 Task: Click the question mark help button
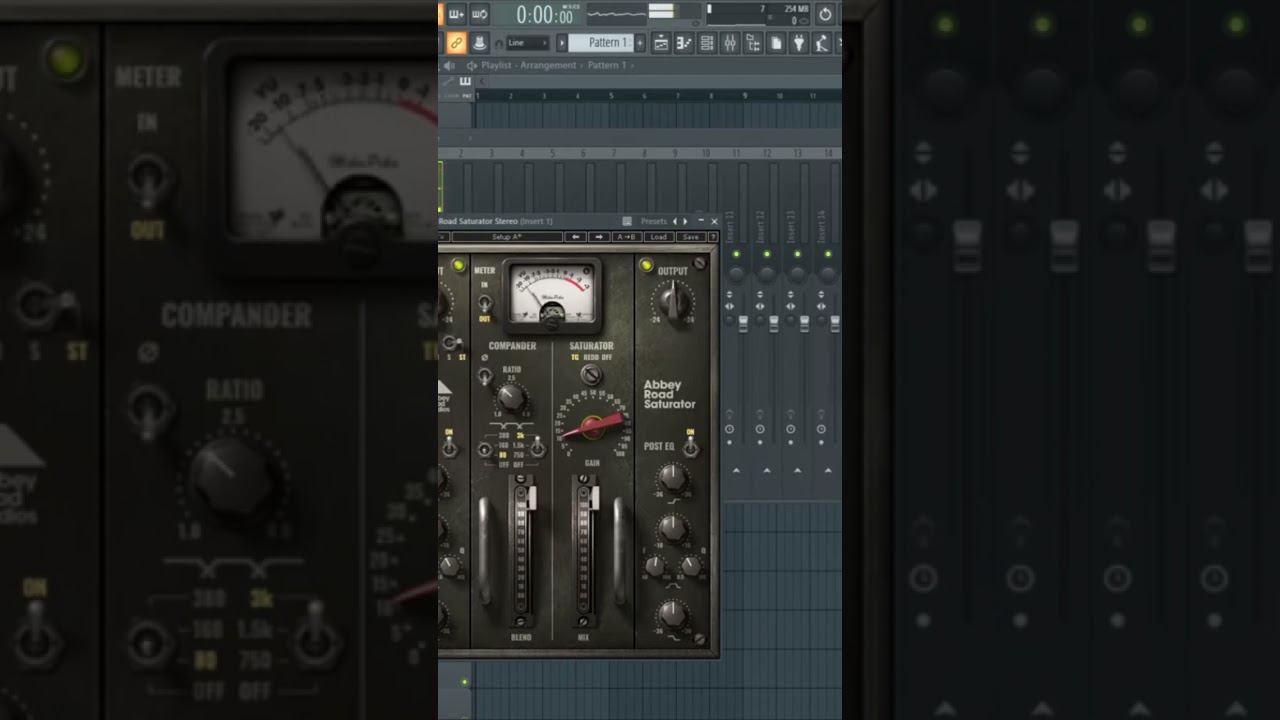coord(712,237)
